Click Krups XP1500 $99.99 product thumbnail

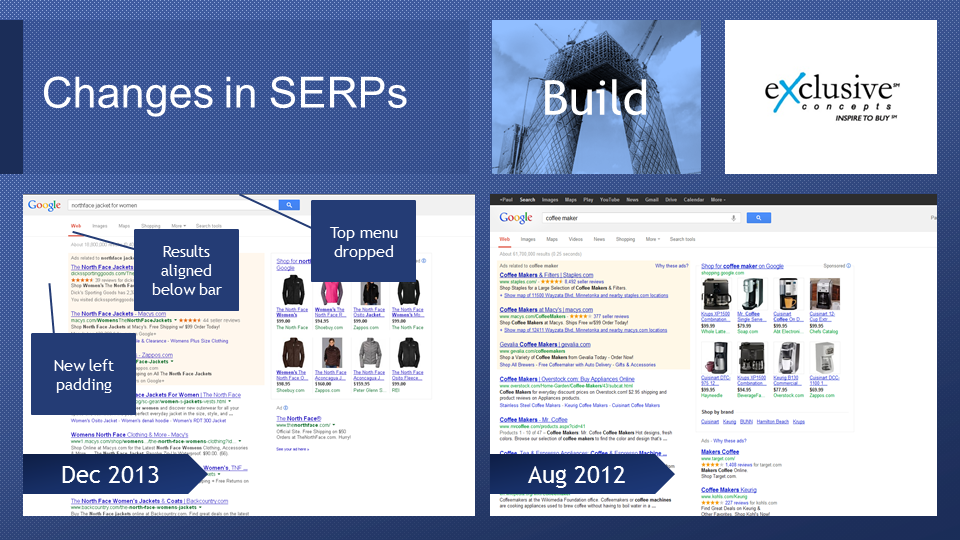(715, 293)
